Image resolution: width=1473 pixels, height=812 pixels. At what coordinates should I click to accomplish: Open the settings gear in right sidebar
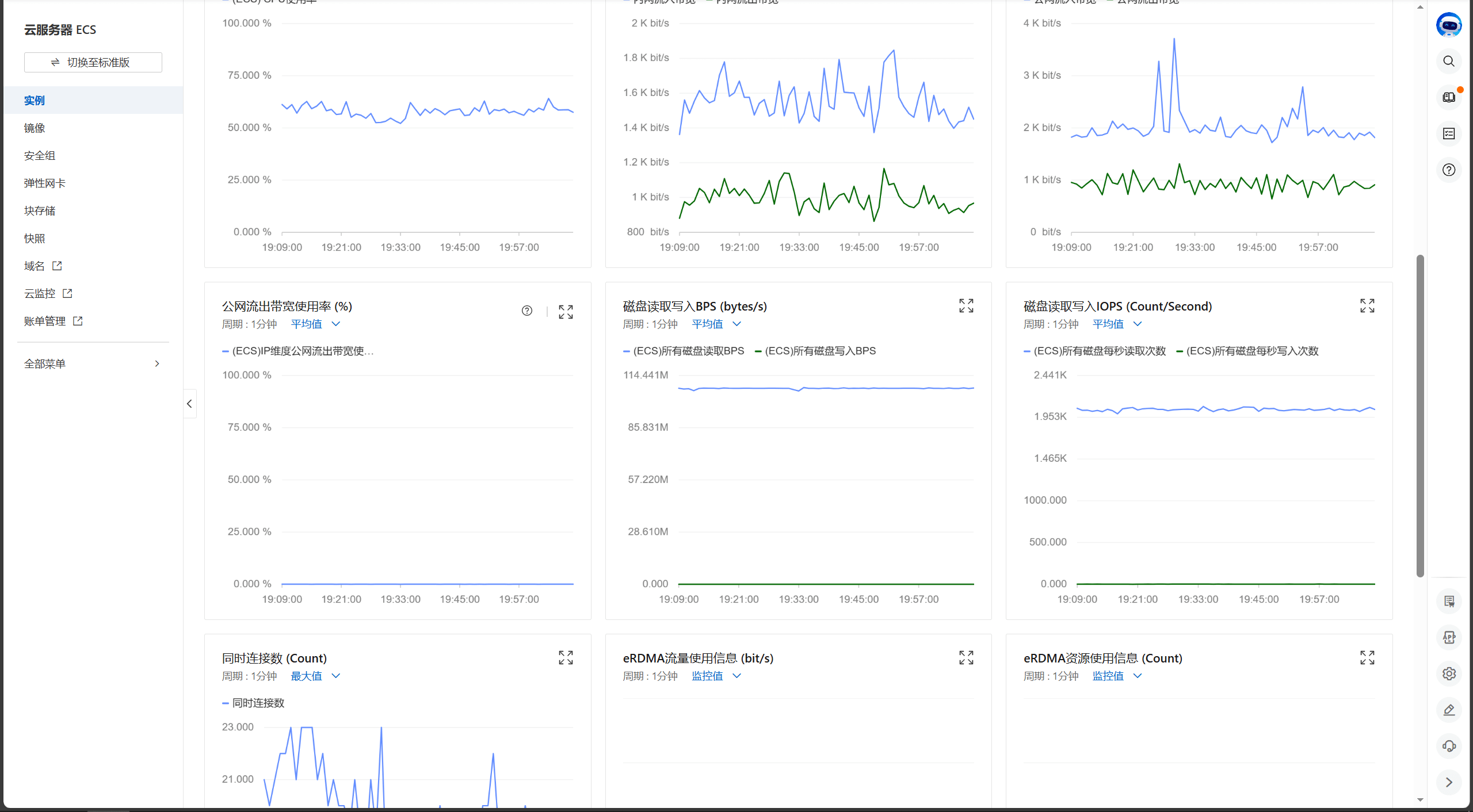click(1448, 674)
